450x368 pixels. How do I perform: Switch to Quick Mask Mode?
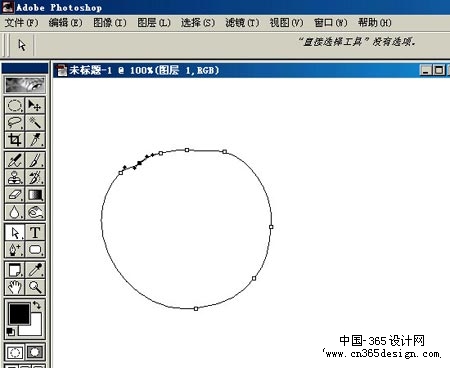click(35, 352)
